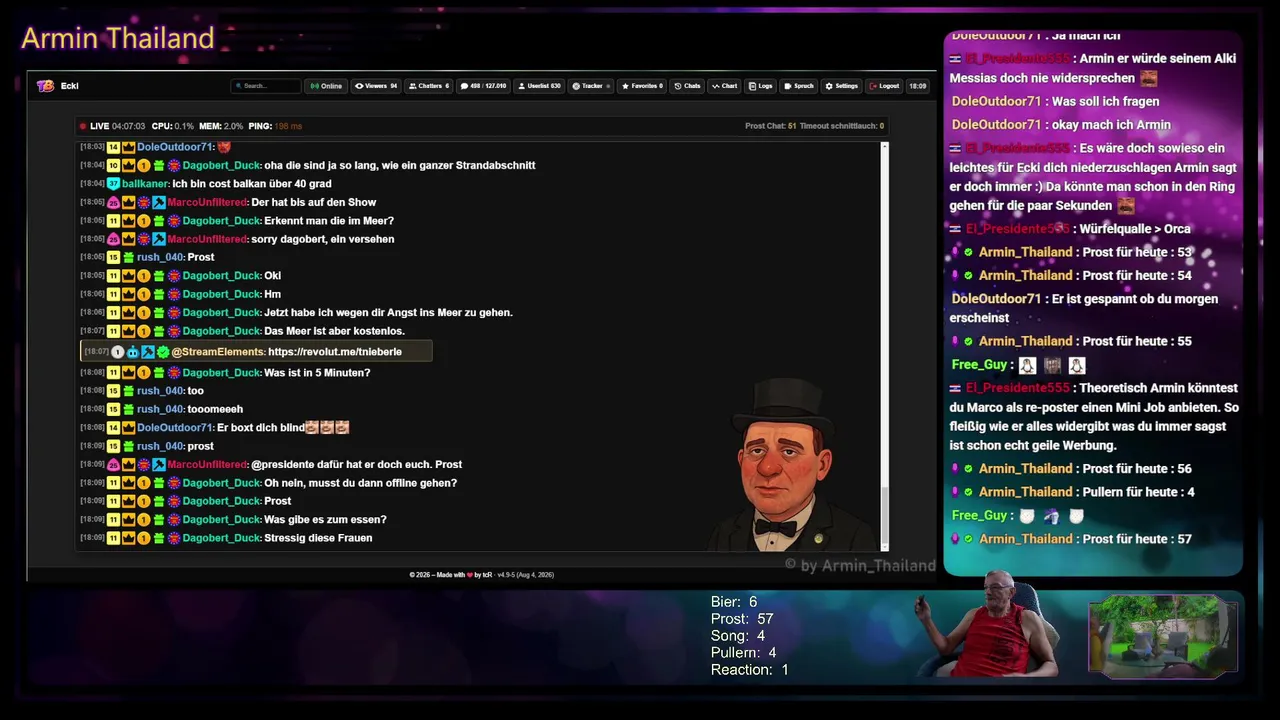The image size is (1280, 720).
Task: Click username balikaner in chat
Action: 145,184
